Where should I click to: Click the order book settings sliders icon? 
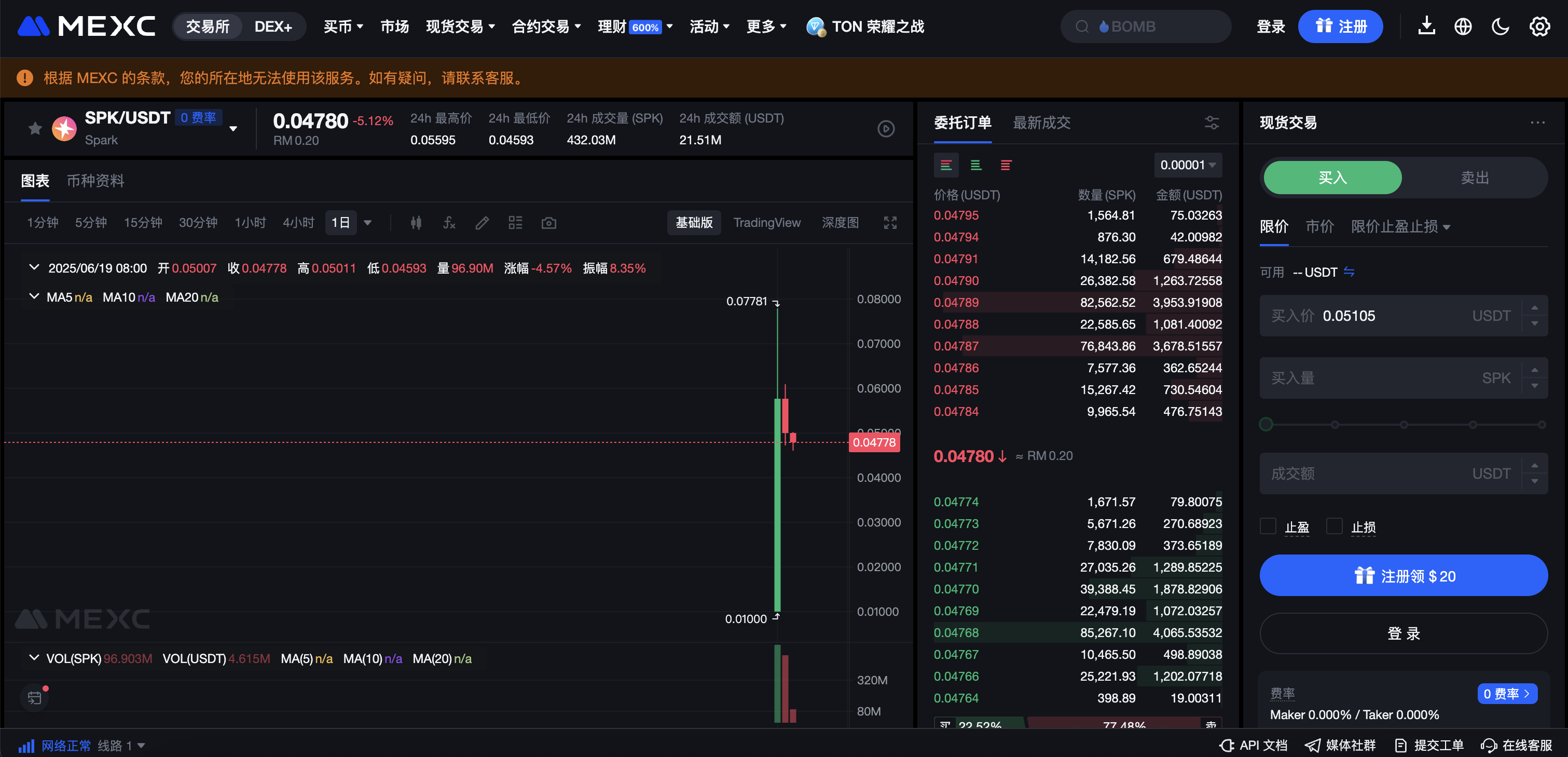pyautogui.click(x=1212, y=123)
